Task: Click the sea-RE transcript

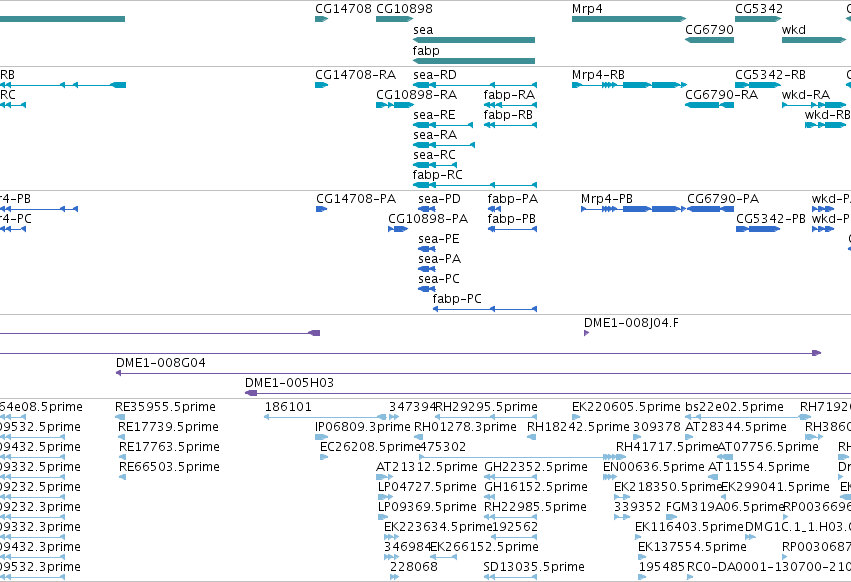Action: pyautogui.click(x=443, y=125)
